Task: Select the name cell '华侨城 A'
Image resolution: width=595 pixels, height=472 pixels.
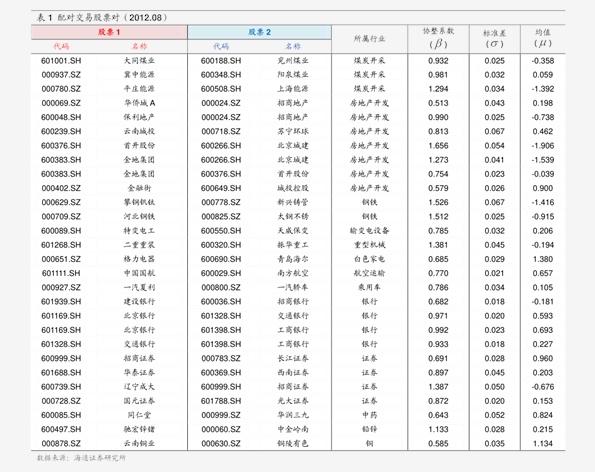Action: (139, 103)
